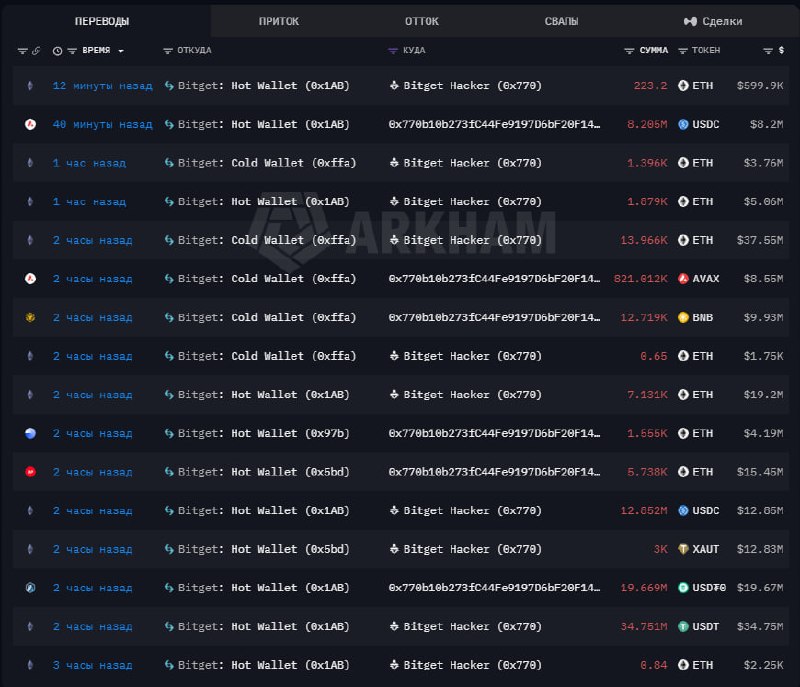Click 0x770b10b273... address in BNB row
800x687 pixels.
pyautogui.click(x=494, y=317)
